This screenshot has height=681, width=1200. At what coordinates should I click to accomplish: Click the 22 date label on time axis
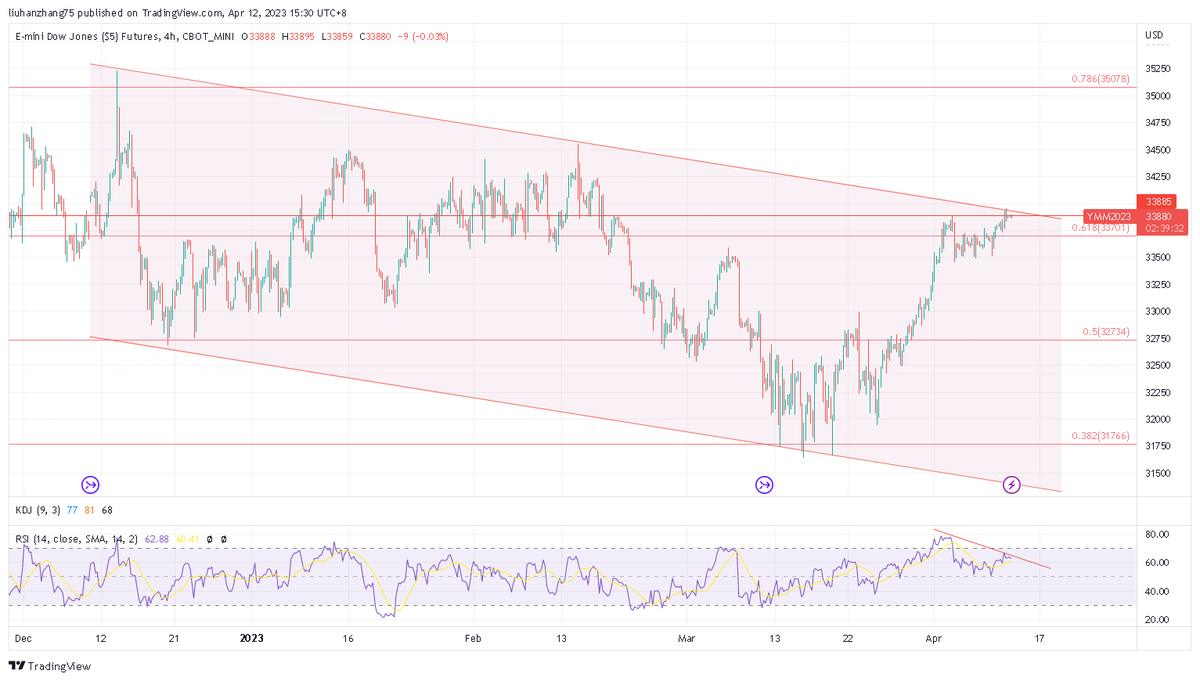point(848,636)
